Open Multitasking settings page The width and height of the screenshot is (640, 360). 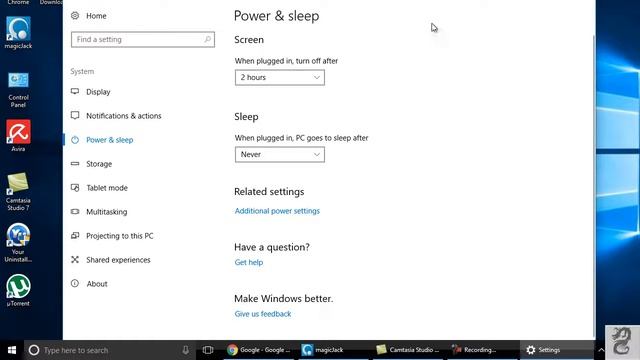(107, 212)
